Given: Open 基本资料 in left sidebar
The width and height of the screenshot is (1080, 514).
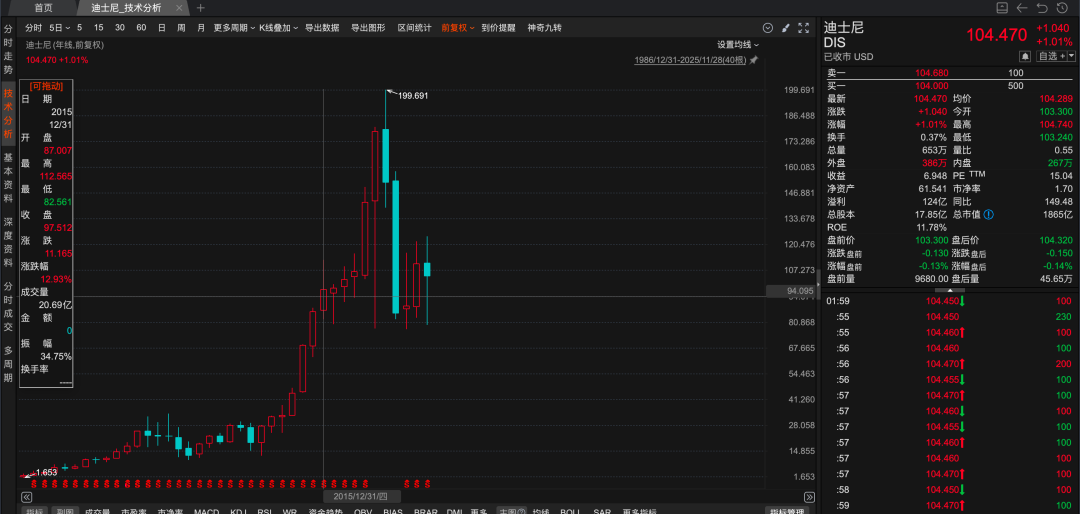Looking at the screenshot, I should 8,177.
